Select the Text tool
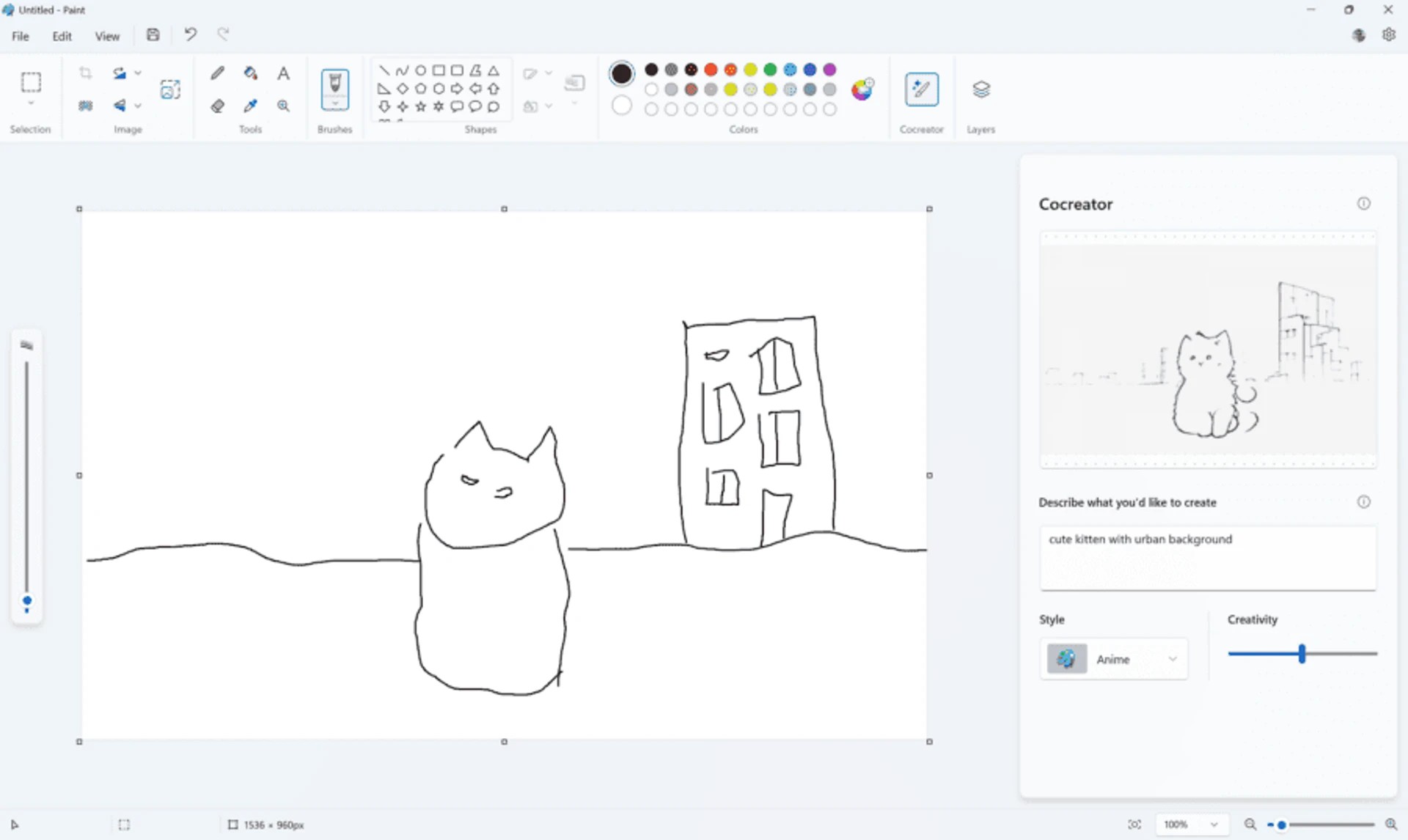 pyautogui.click(x=283, y=73)
